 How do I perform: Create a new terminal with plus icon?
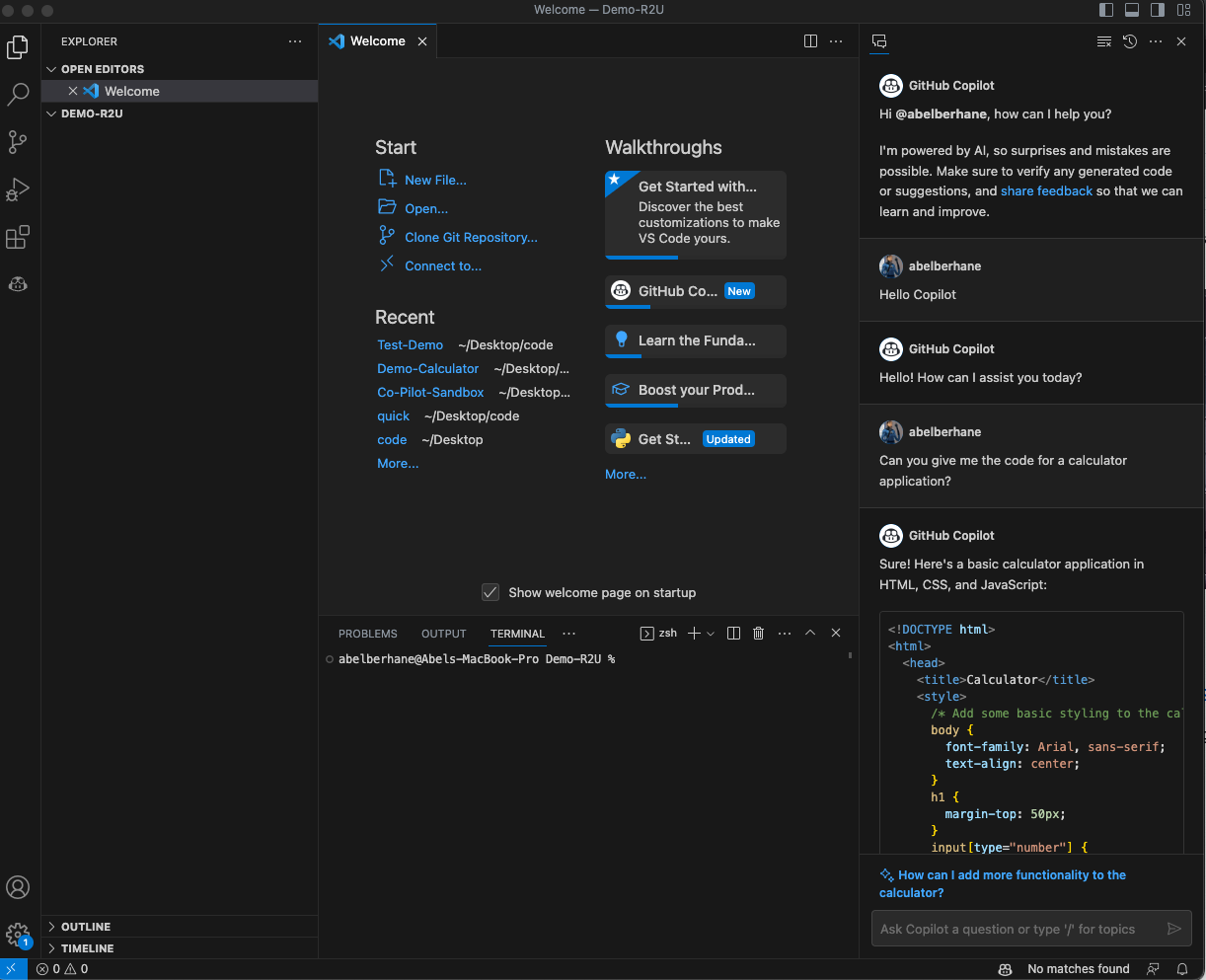(694, 634)
